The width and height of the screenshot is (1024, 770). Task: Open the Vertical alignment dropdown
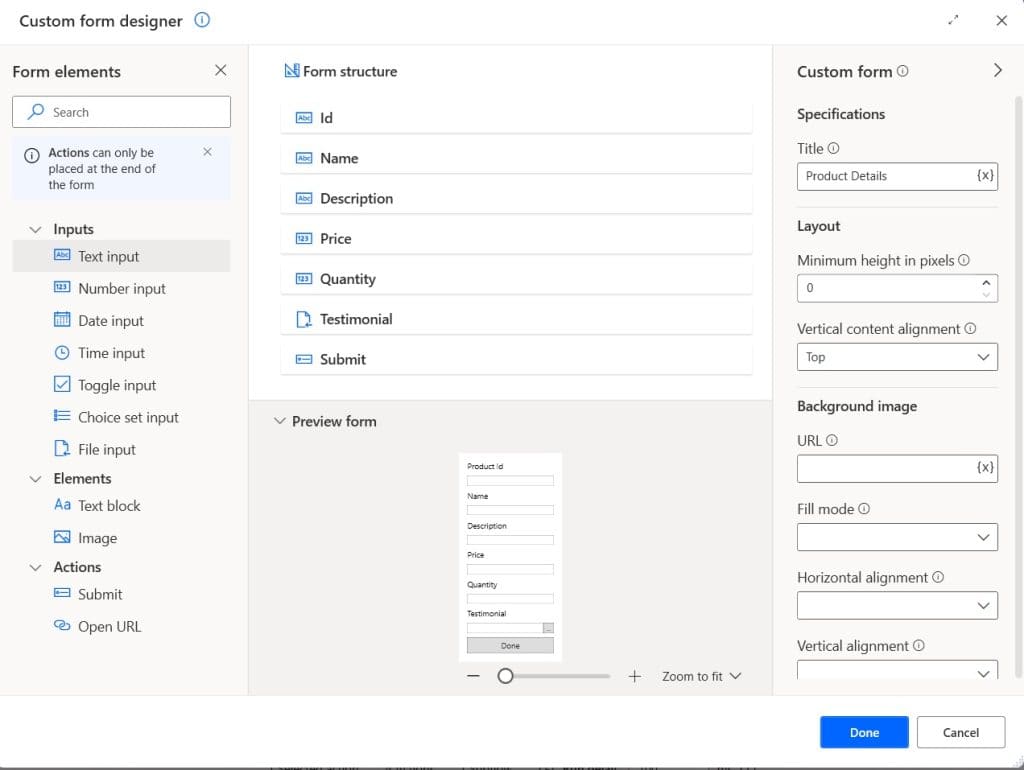(897, 670)
